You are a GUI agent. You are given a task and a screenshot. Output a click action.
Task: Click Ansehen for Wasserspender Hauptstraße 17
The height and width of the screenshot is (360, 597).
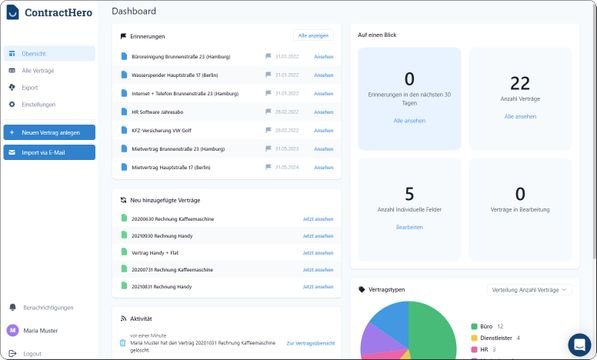coord(324,75)
